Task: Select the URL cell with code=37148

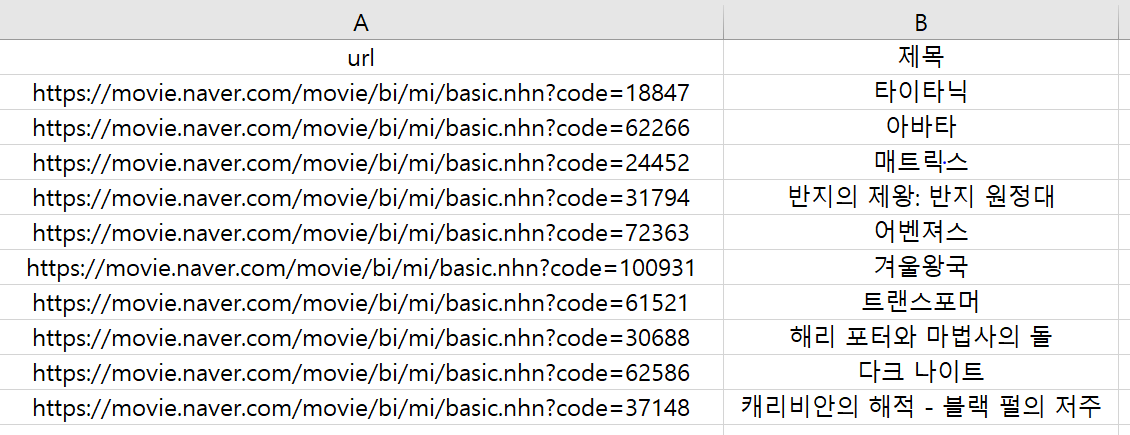Action: click(x=361, y=408)
